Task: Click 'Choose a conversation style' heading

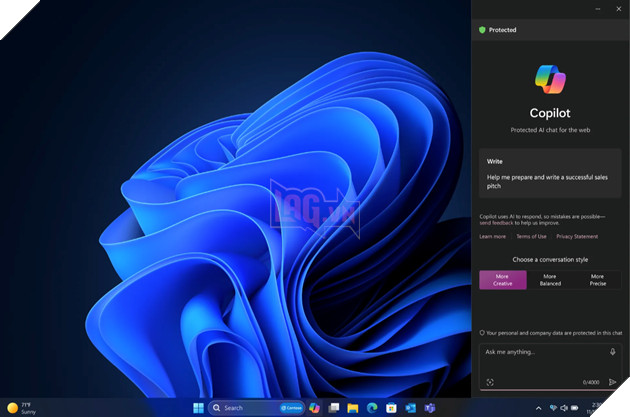Action: coord(550,260)
